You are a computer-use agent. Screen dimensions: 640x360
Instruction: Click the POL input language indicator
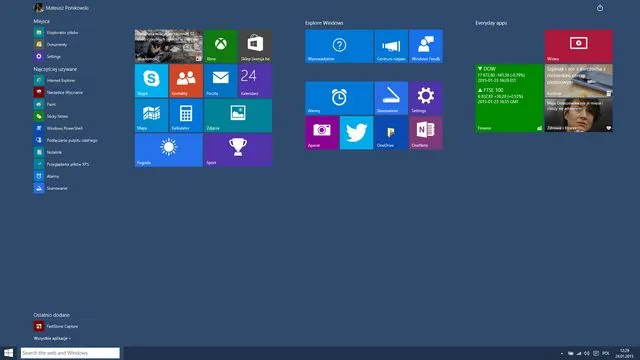(606, 353)
